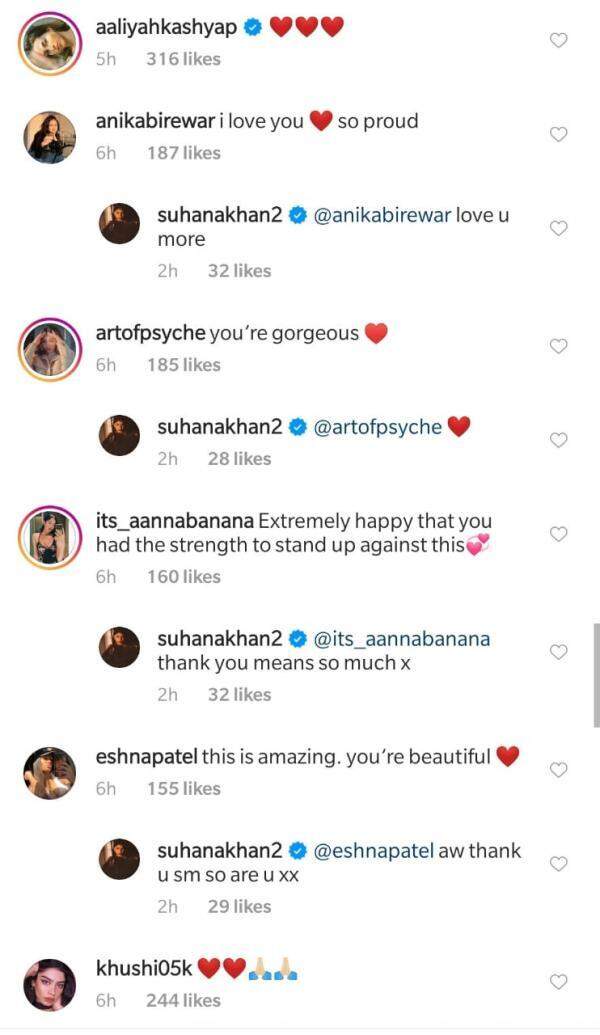Heart suhanakhan2's 'thank you means so much' reply
The image size is (600, 1035).
point(560,652)
